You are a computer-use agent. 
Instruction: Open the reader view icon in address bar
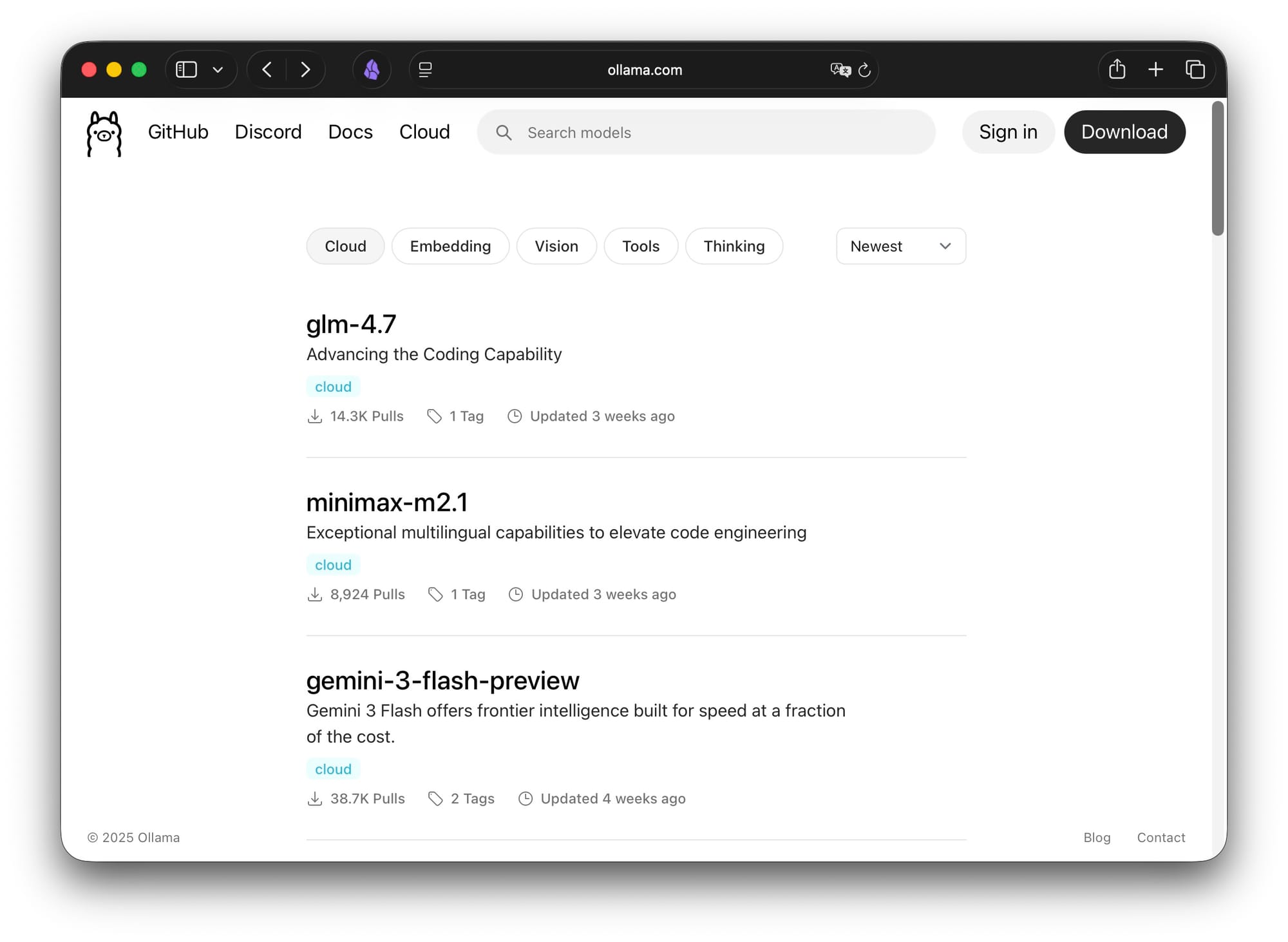(425, 70)
